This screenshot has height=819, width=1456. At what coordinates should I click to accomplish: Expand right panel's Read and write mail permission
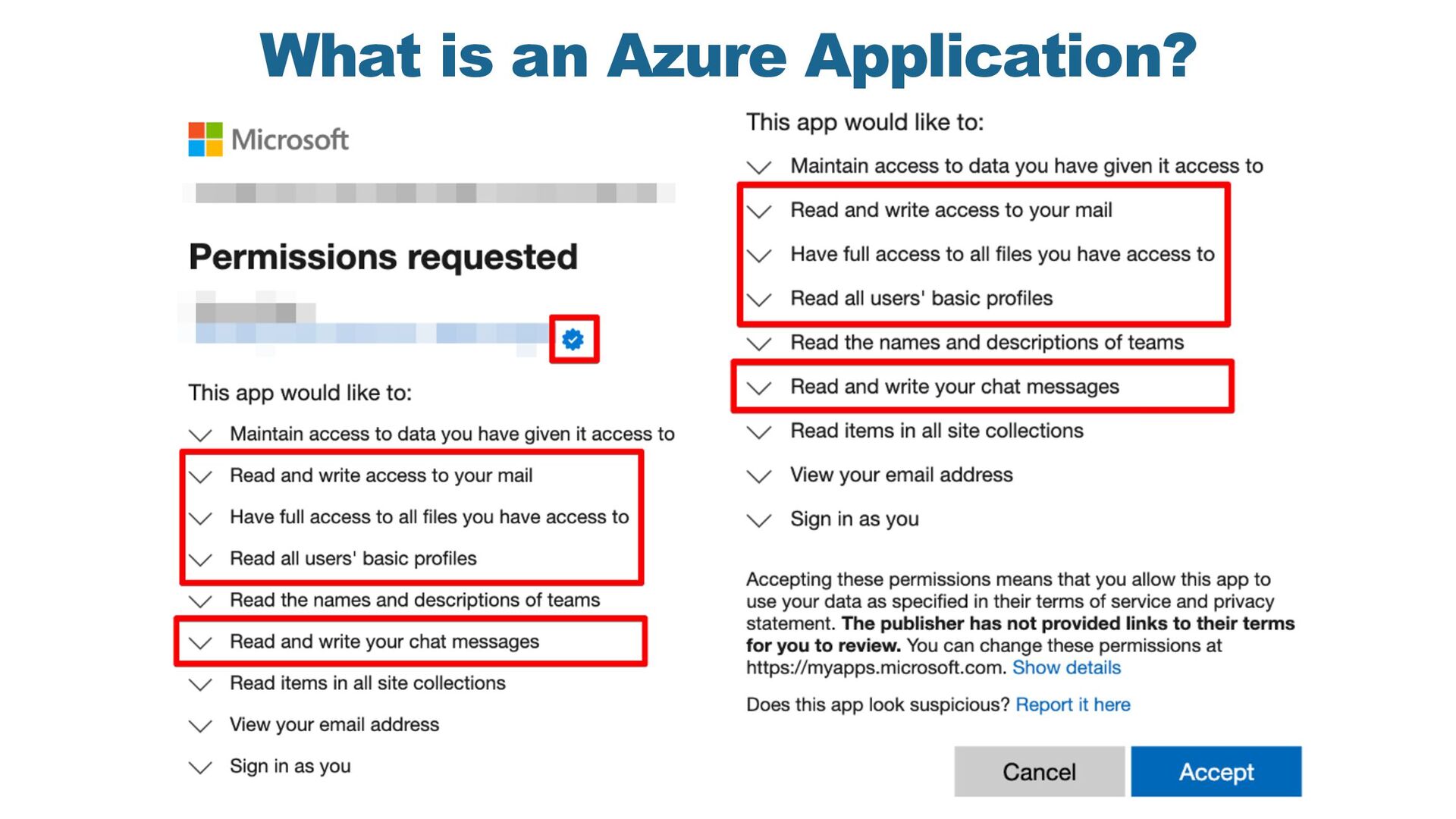tap(759, 211)
